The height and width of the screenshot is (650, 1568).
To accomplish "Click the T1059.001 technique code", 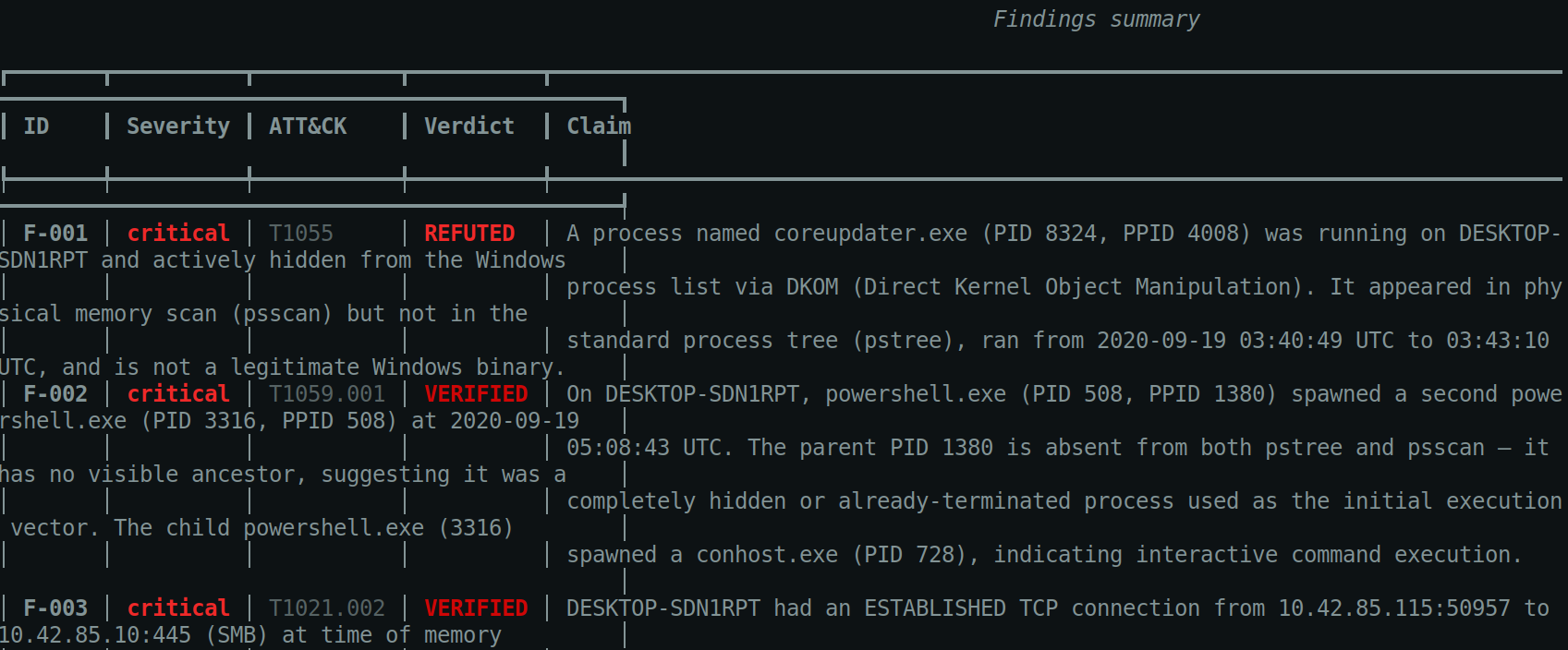I will (x=327, y=394).
